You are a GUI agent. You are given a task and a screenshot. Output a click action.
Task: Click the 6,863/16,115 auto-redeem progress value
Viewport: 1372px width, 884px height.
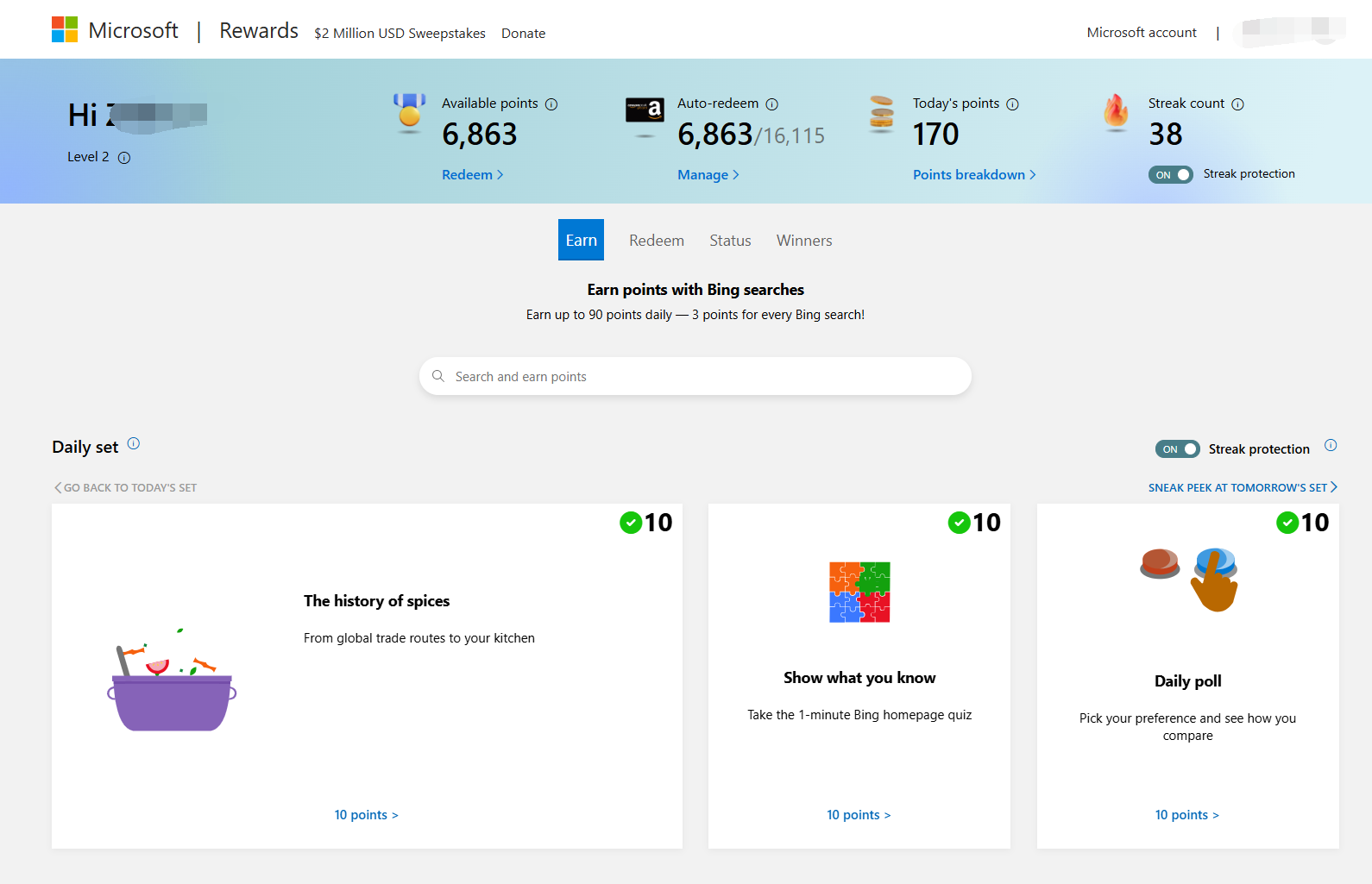tap(752, 135)
